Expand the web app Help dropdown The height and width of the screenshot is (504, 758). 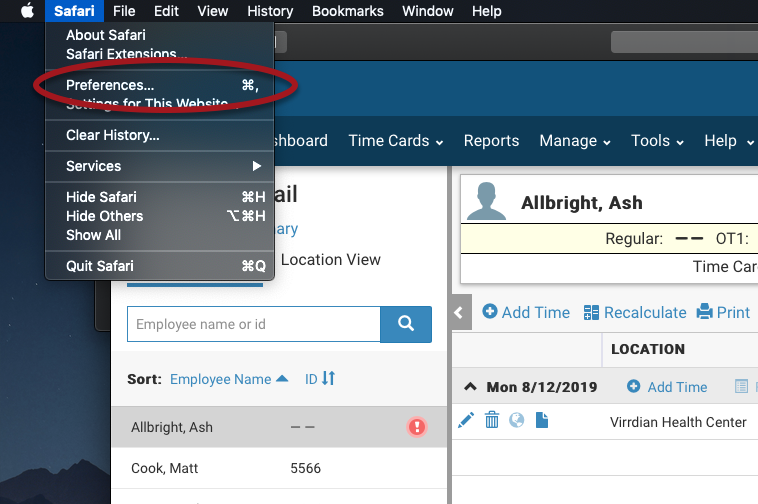tap(729, 141)
